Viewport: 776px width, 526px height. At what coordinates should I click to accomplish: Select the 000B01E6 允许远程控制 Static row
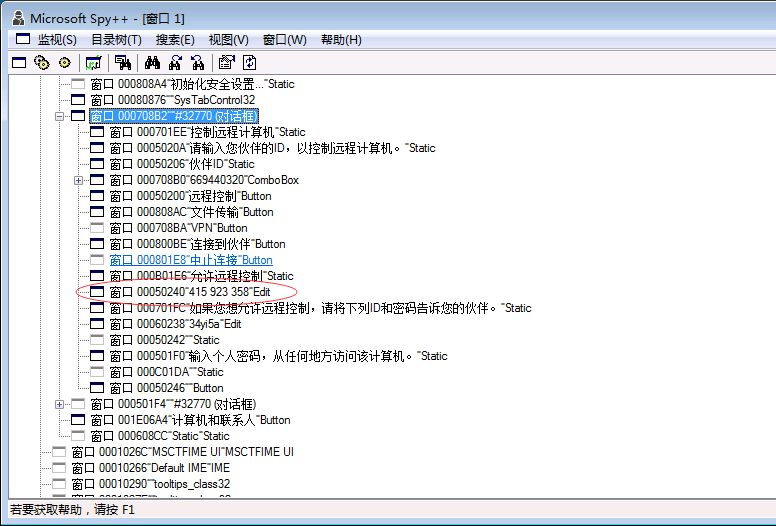point(201,276)
